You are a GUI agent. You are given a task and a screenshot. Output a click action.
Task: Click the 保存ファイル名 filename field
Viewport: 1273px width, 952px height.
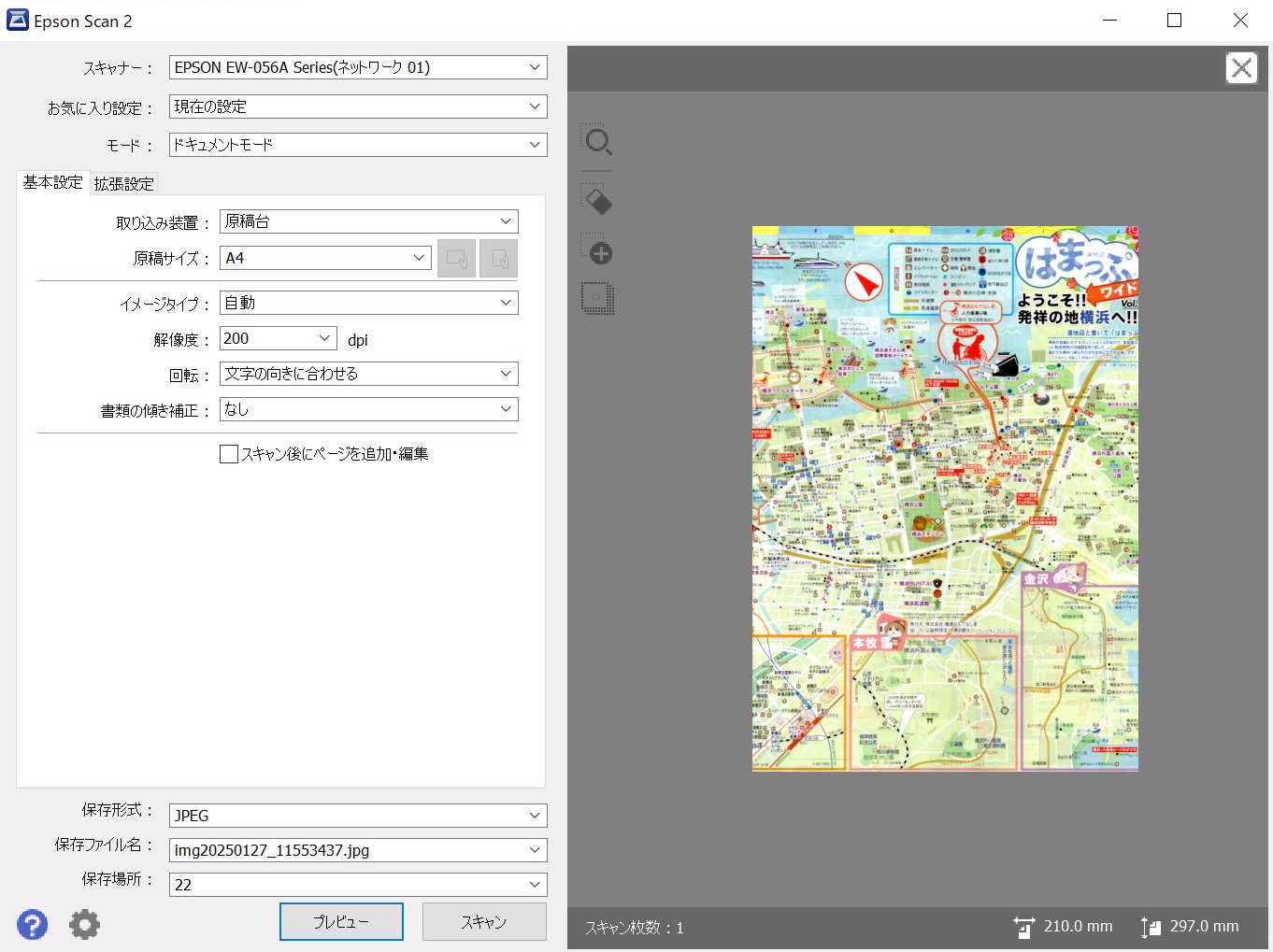pyautogui.click(x=346, y=850)
